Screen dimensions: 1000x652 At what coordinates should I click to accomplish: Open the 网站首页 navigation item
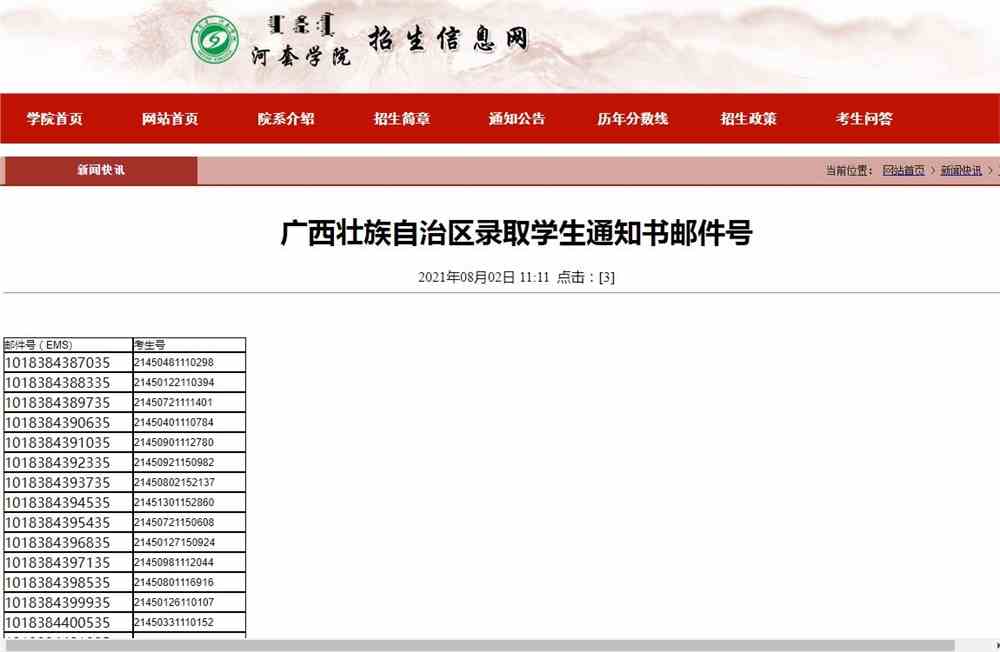pos(170,119)
